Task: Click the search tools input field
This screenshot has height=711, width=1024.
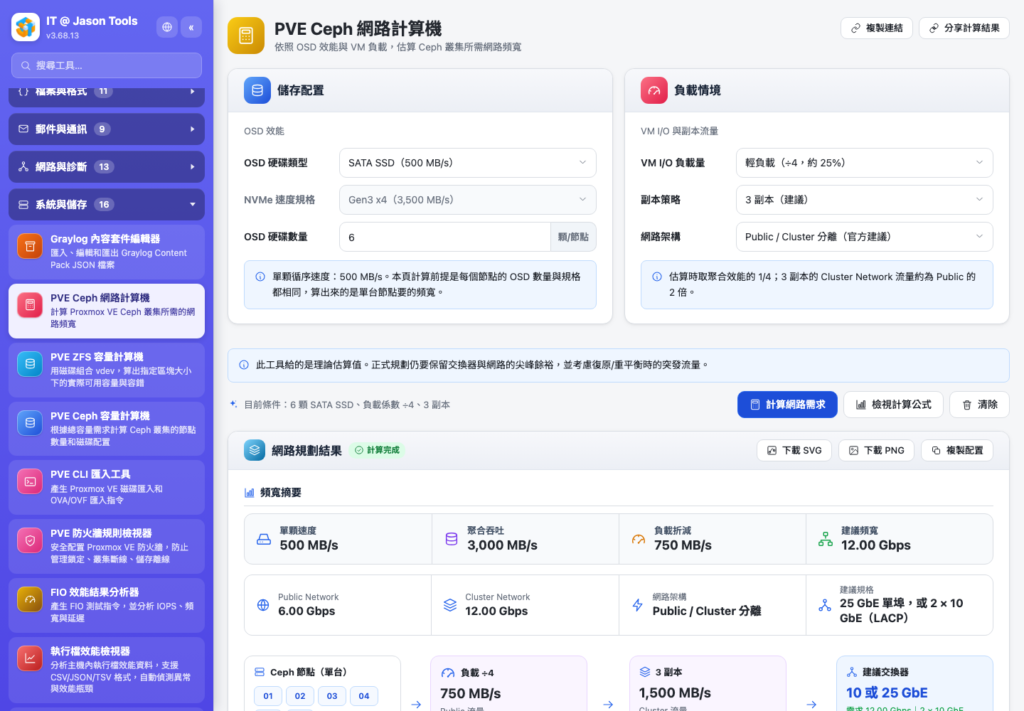Action: click(106, 65)
